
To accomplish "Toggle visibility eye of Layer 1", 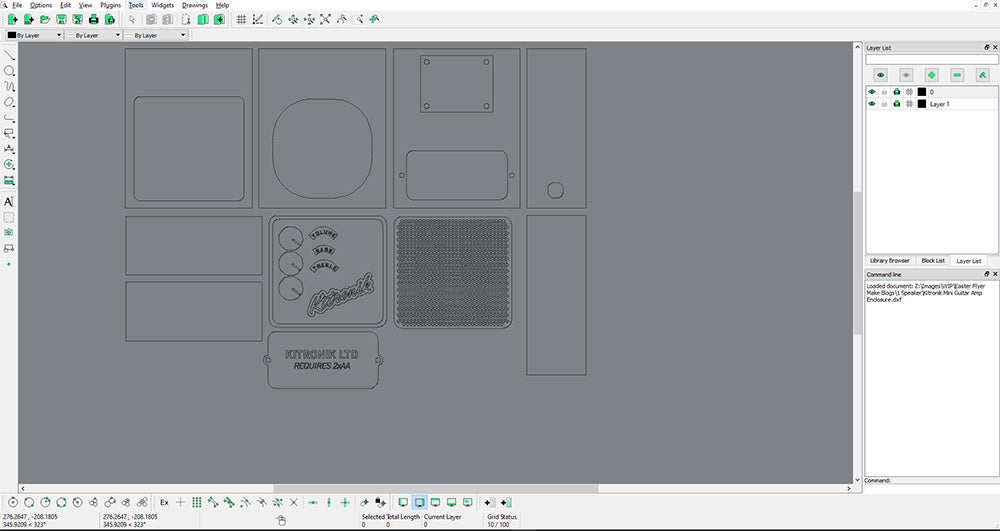I will [x=871, y=104].
